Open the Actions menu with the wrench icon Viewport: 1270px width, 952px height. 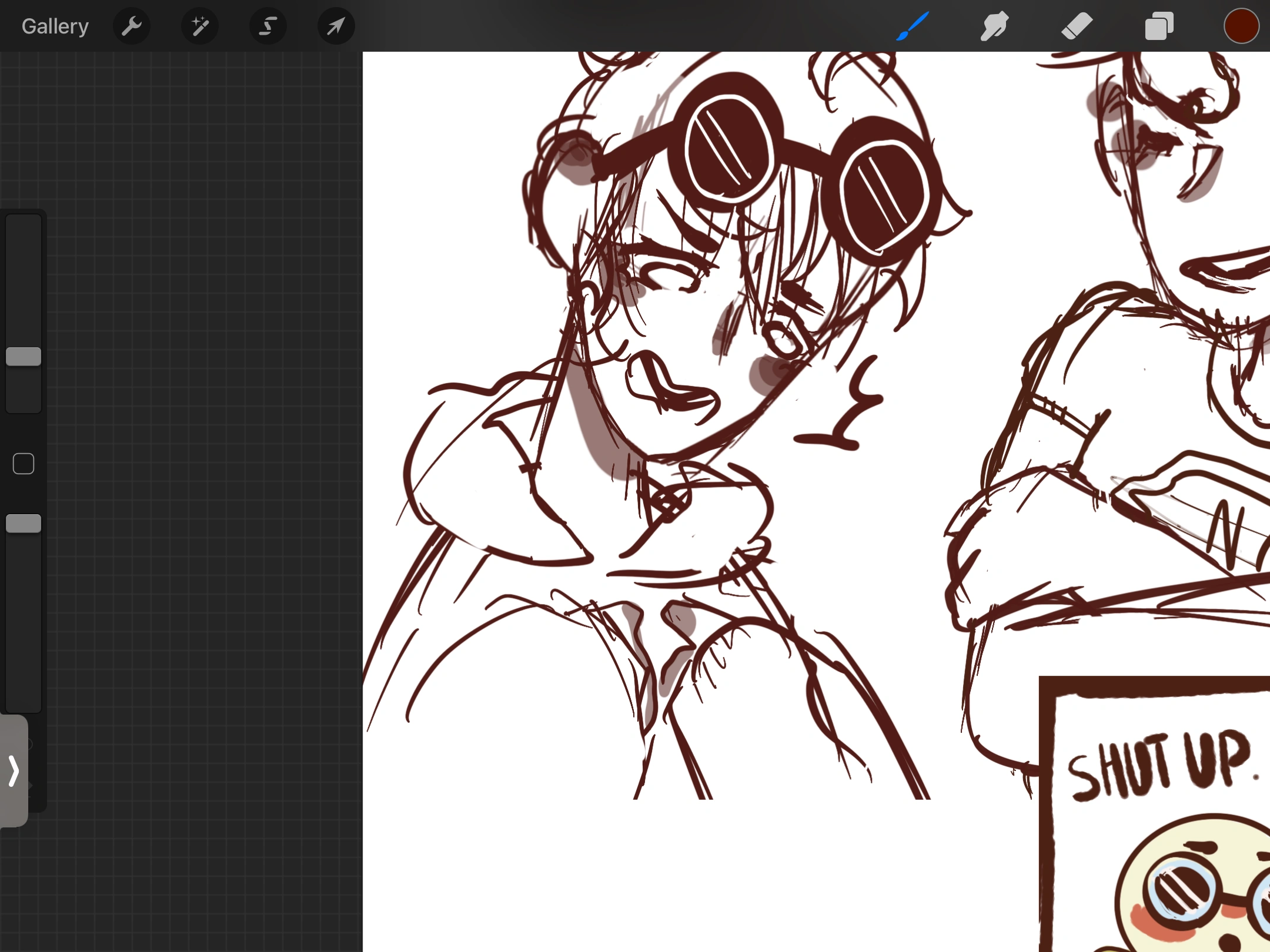tap(132, 26)
